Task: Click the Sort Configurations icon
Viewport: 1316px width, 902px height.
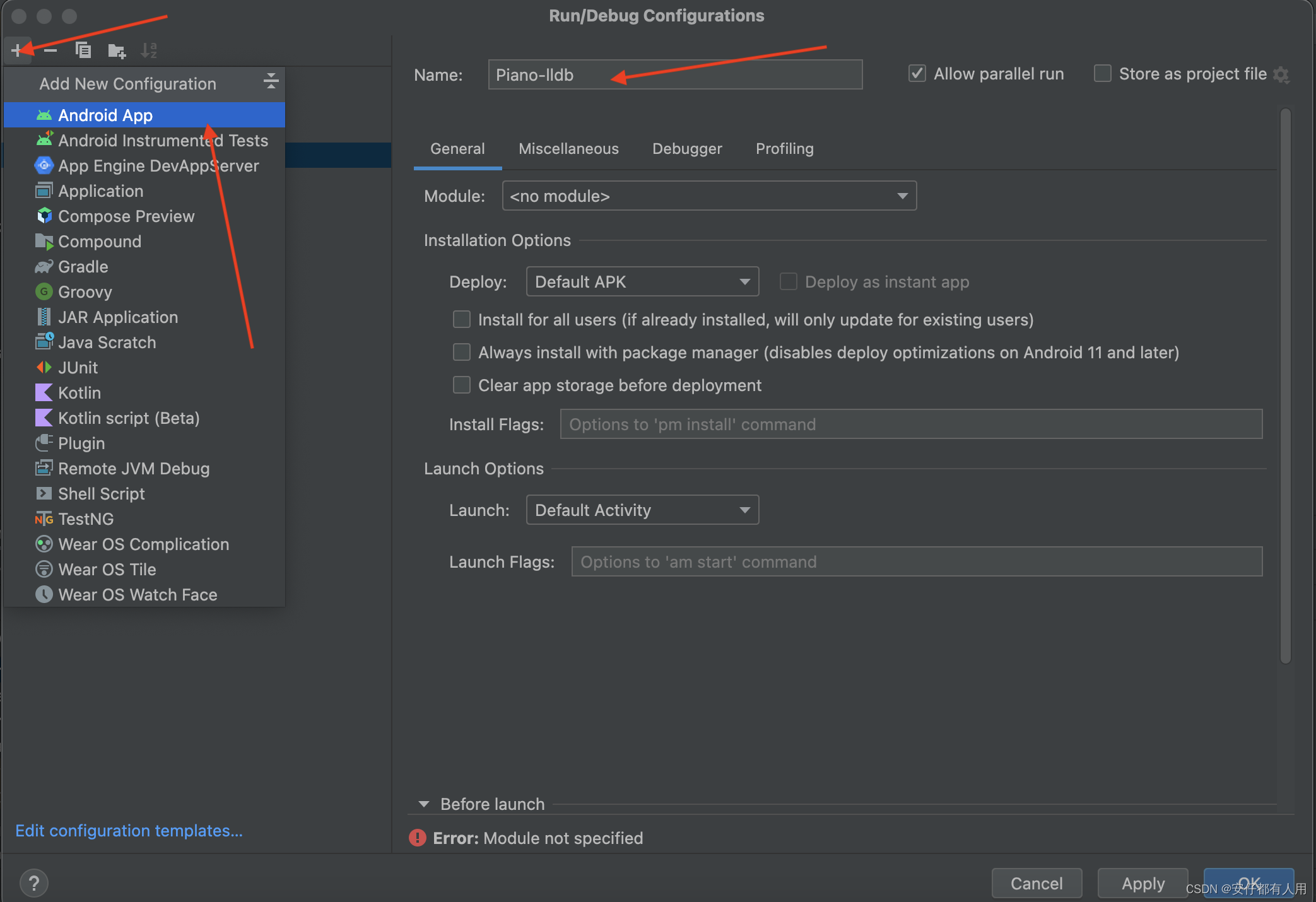Action: (151, 49)
